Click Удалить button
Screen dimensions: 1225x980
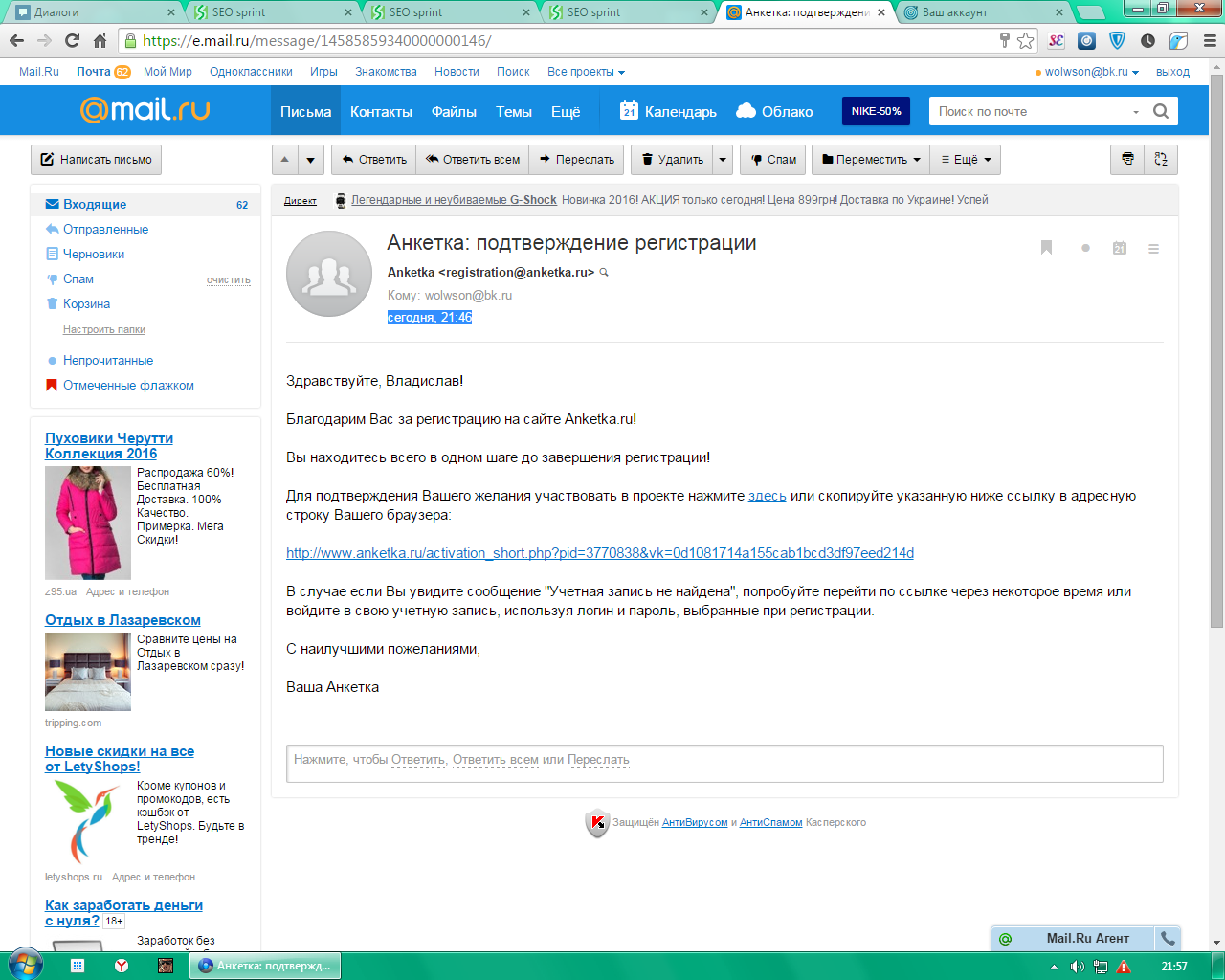coord(672,159)
